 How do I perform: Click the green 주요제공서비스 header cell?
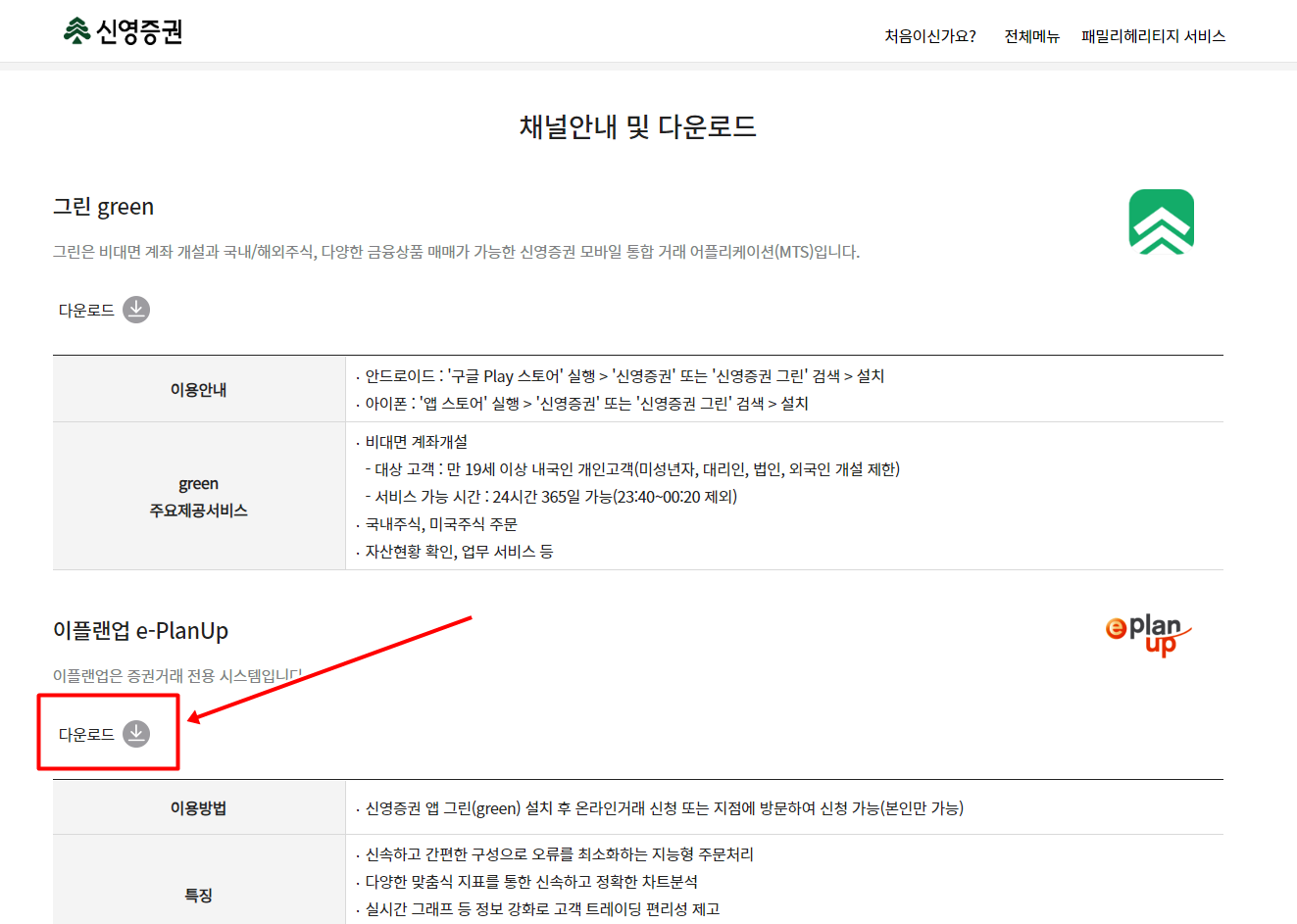(199, 497)
